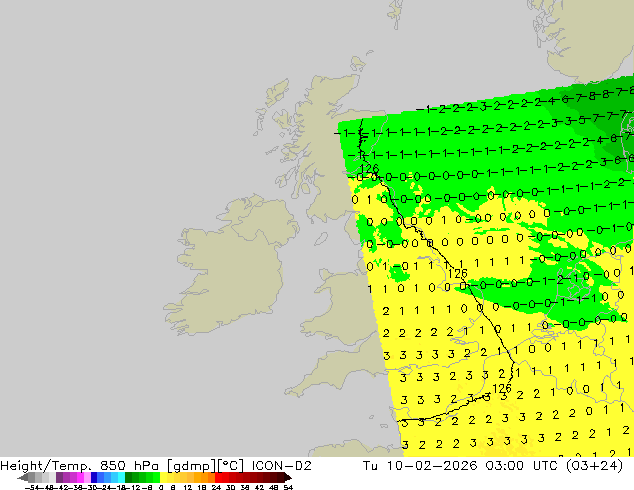634x490 pixels.
Task: Pick the bright magenta legend swatch
Action: [x=80, y=477]
